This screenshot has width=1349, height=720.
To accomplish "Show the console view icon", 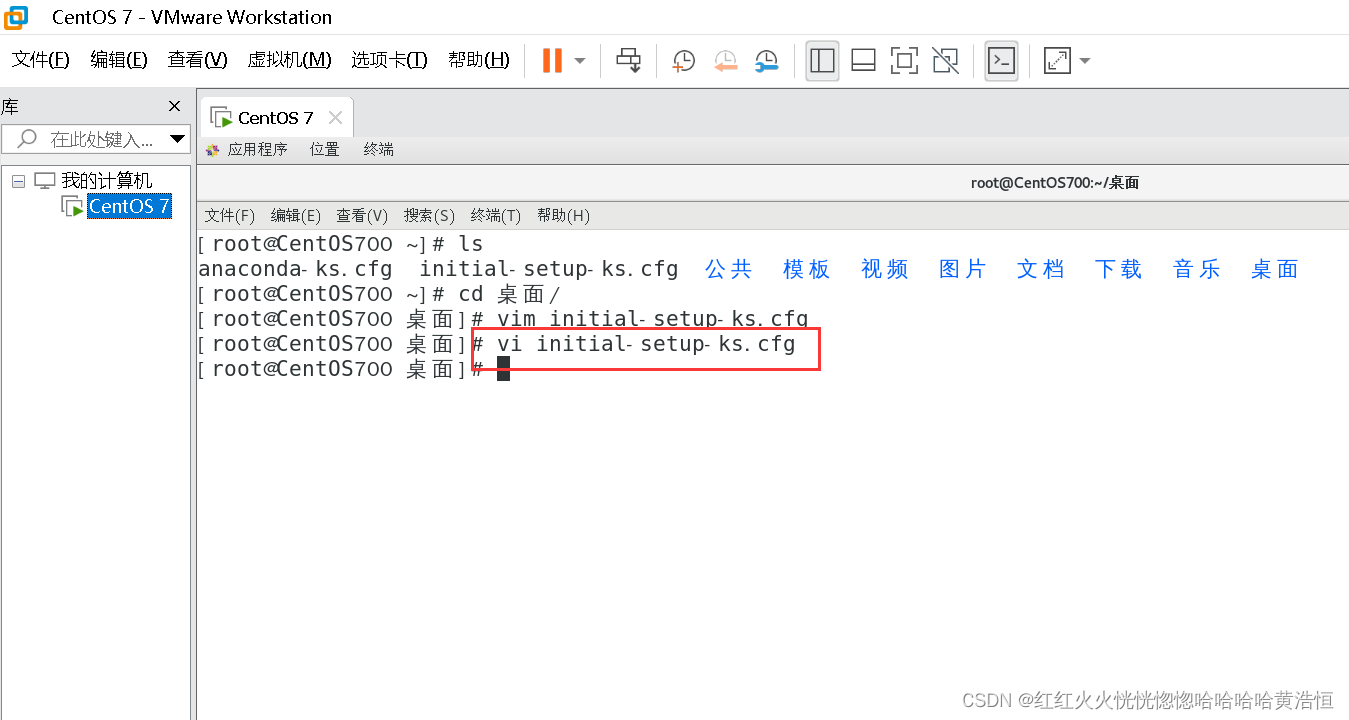I will (1001, 61).
